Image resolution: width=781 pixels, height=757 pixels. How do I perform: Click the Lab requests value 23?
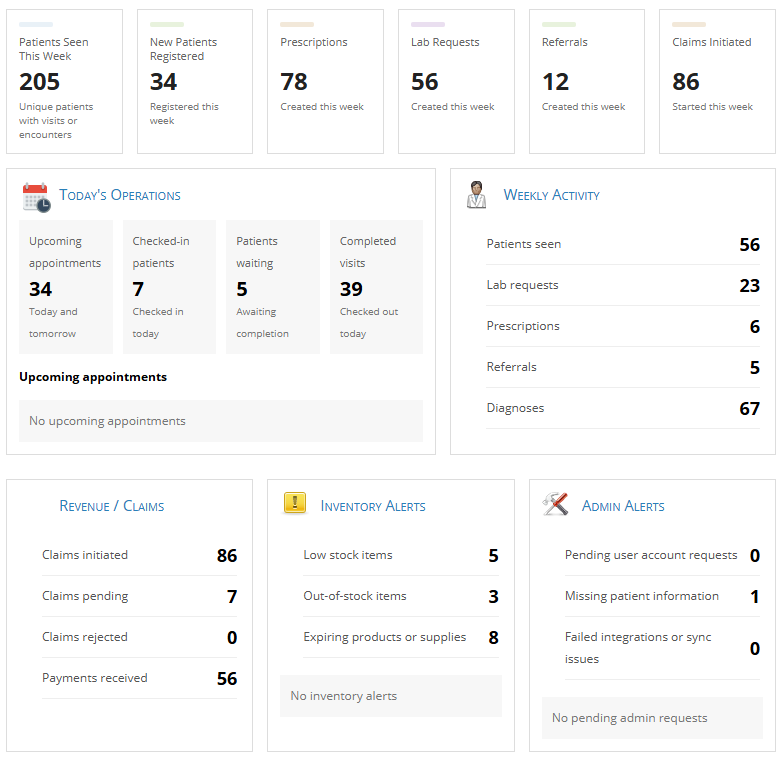(750, 286)
